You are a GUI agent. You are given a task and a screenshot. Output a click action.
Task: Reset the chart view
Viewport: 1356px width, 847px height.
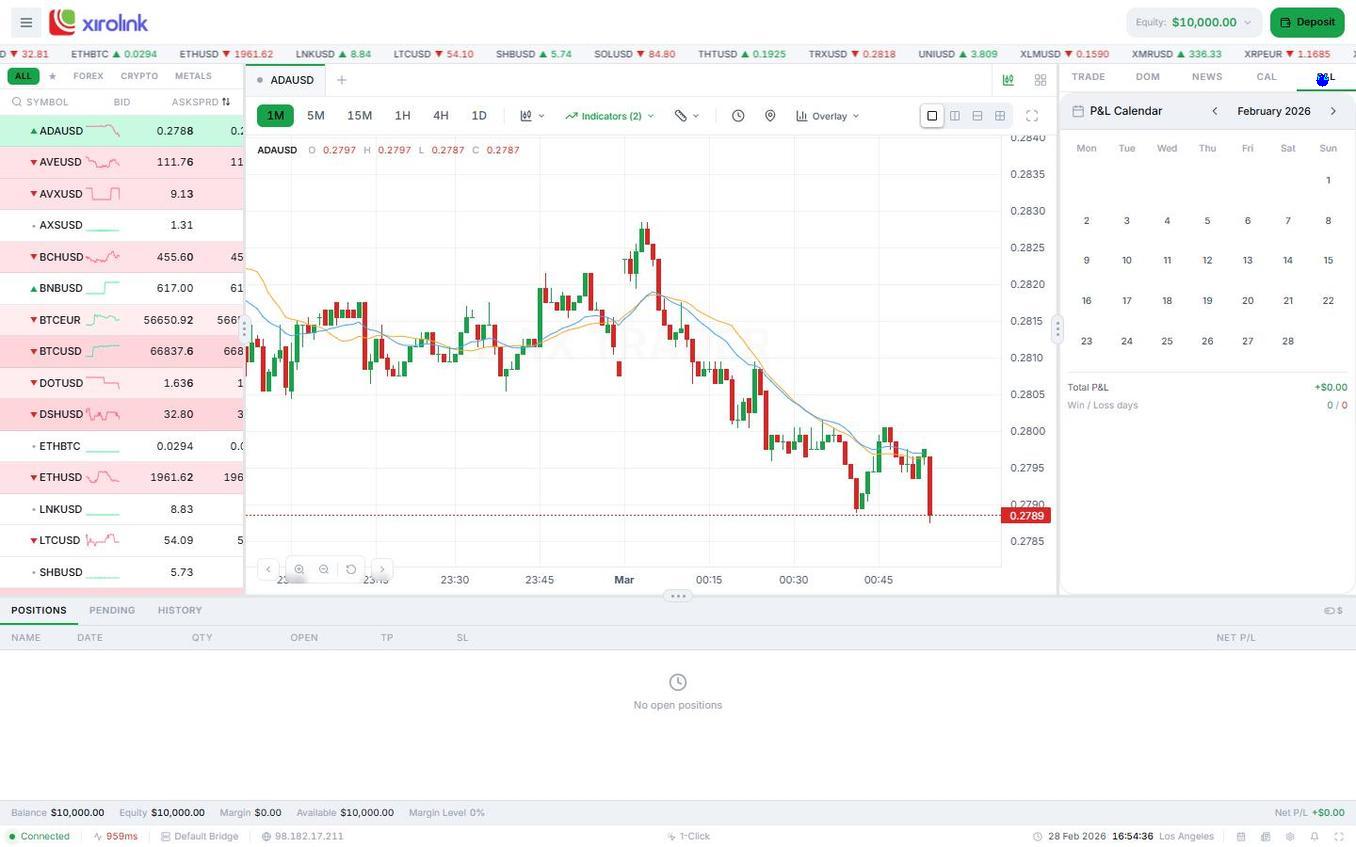pos(351,569)
